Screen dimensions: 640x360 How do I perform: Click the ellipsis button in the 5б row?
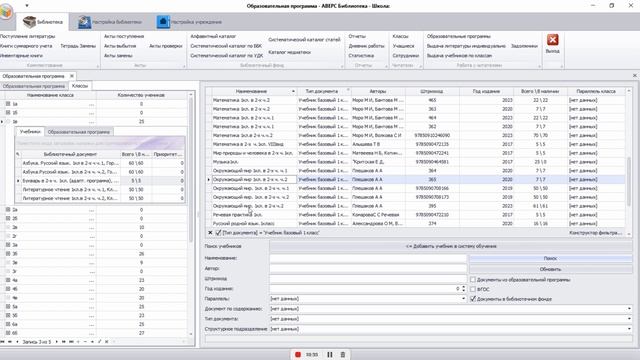[91, 316]
